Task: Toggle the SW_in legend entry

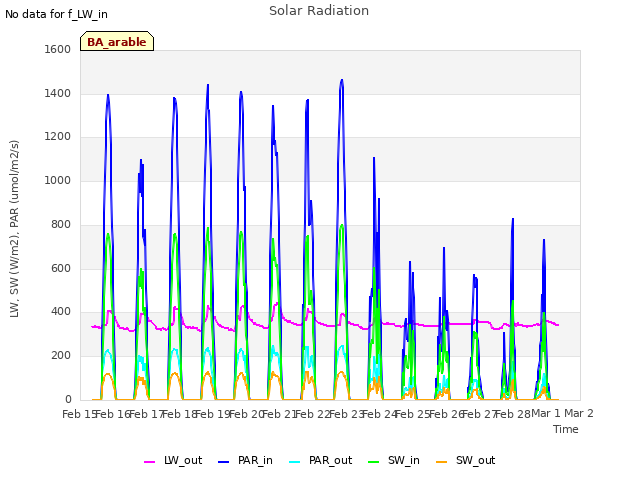Action: click(394, 461)
